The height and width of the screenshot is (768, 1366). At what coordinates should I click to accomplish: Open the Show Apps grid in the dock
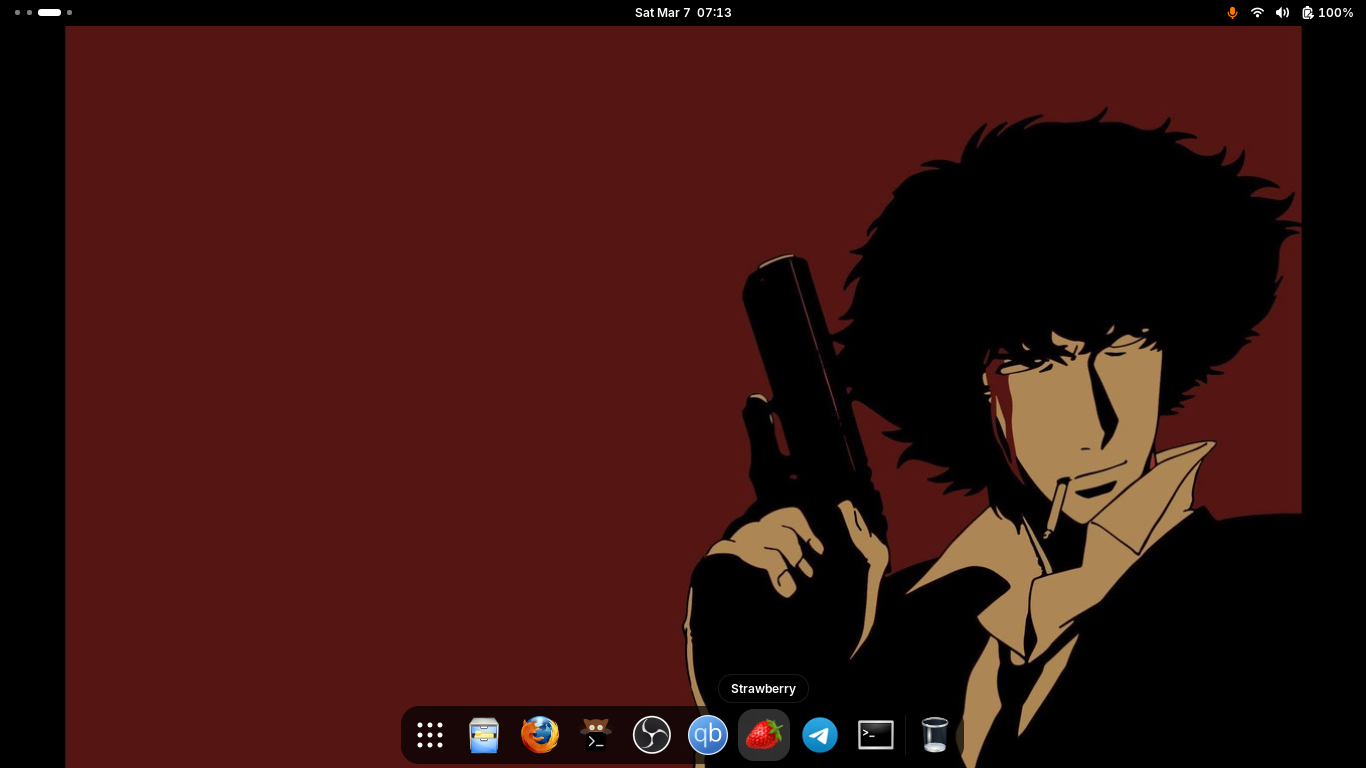(430, 735)
